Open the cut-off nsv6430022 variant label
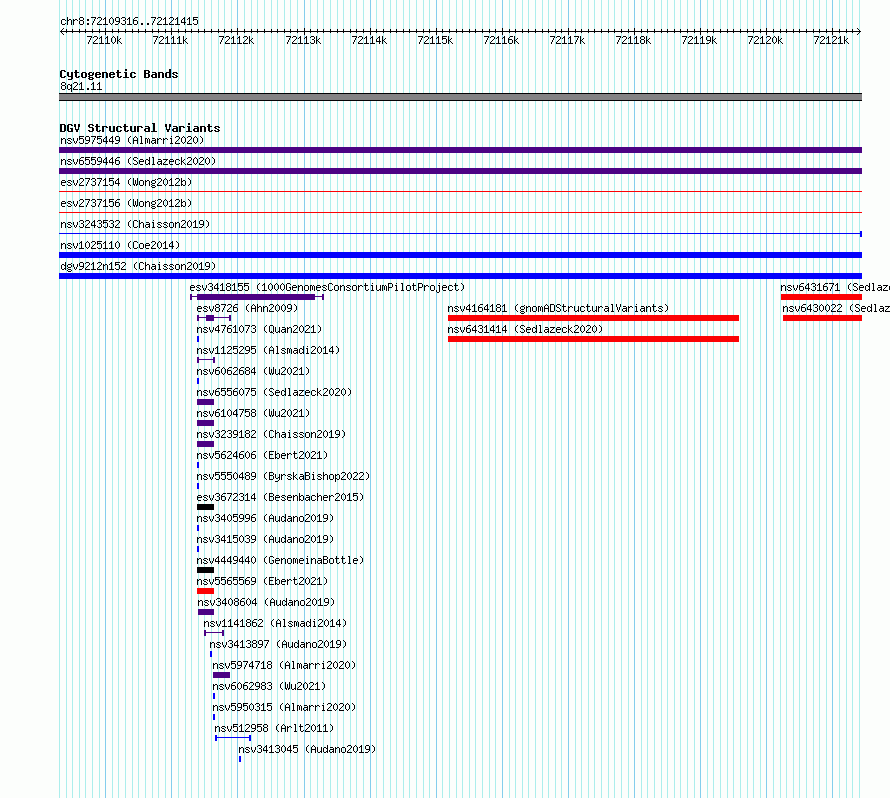 click(836, 308)
